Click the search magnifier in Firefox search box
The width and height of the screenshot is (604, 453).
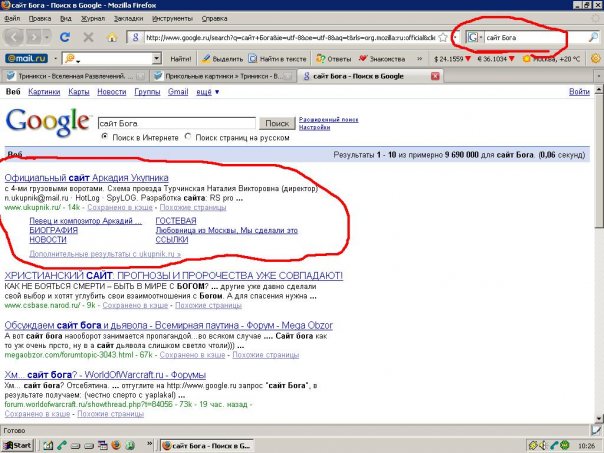593,37
